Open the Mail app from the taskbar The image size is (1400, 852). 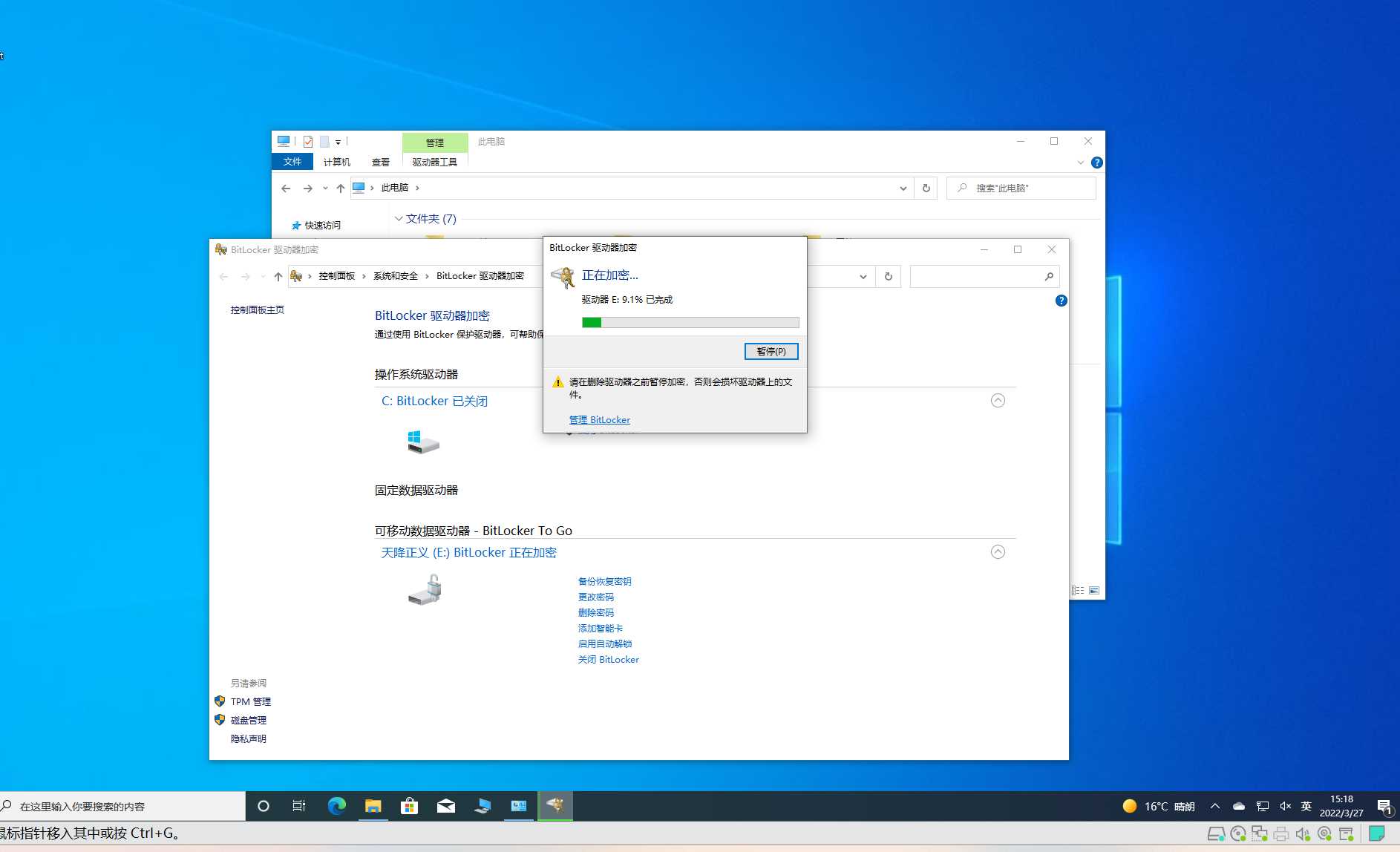(x=445, y=806)
